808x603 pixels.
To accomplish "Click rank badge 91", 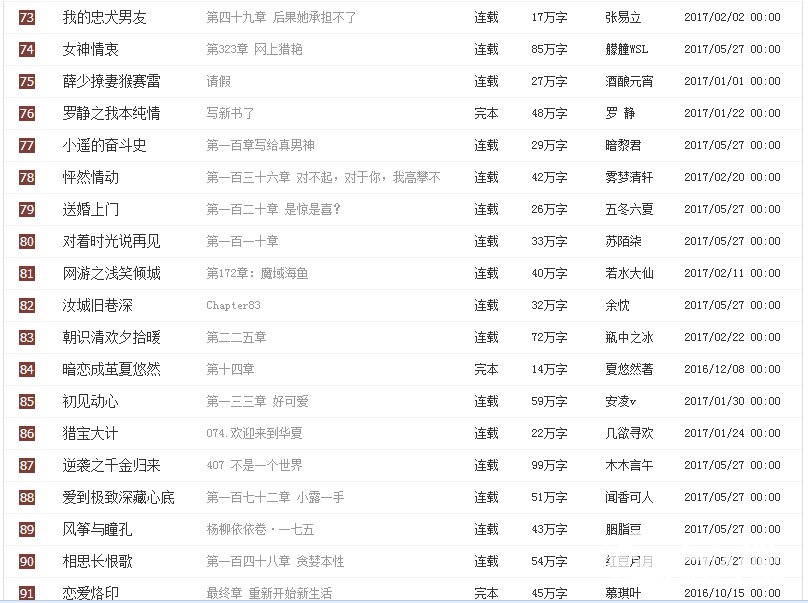I will tap(25, 593).
